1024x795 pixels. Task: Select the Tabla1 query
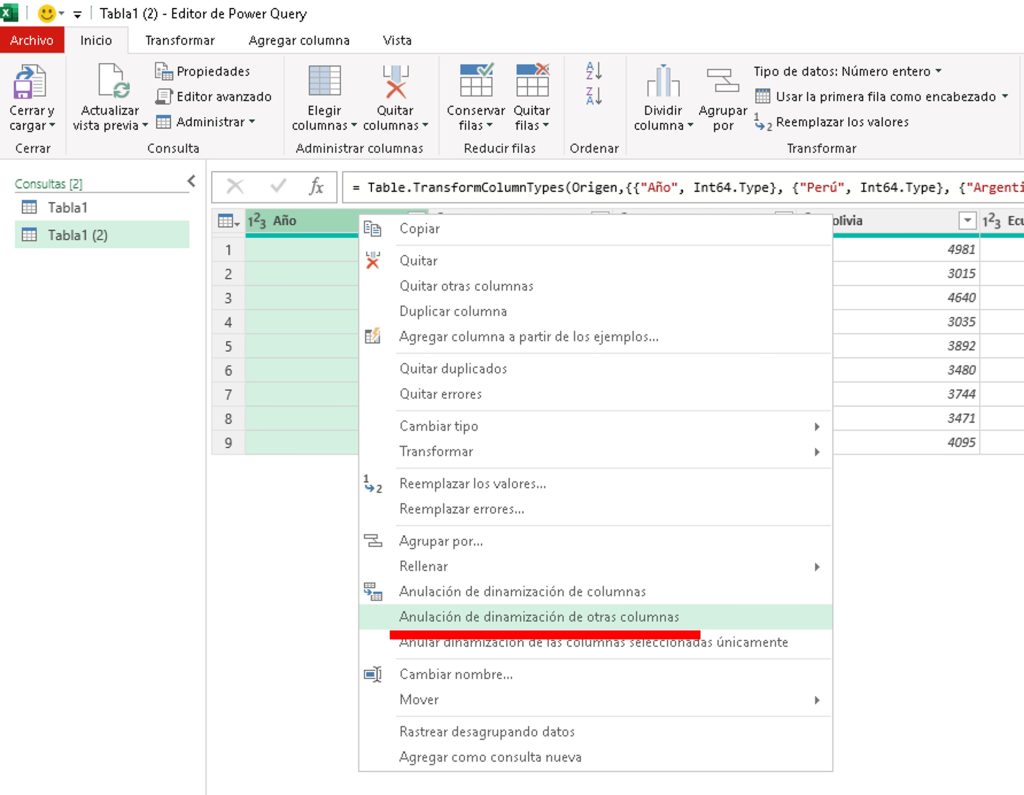click(x=102, y=208)
